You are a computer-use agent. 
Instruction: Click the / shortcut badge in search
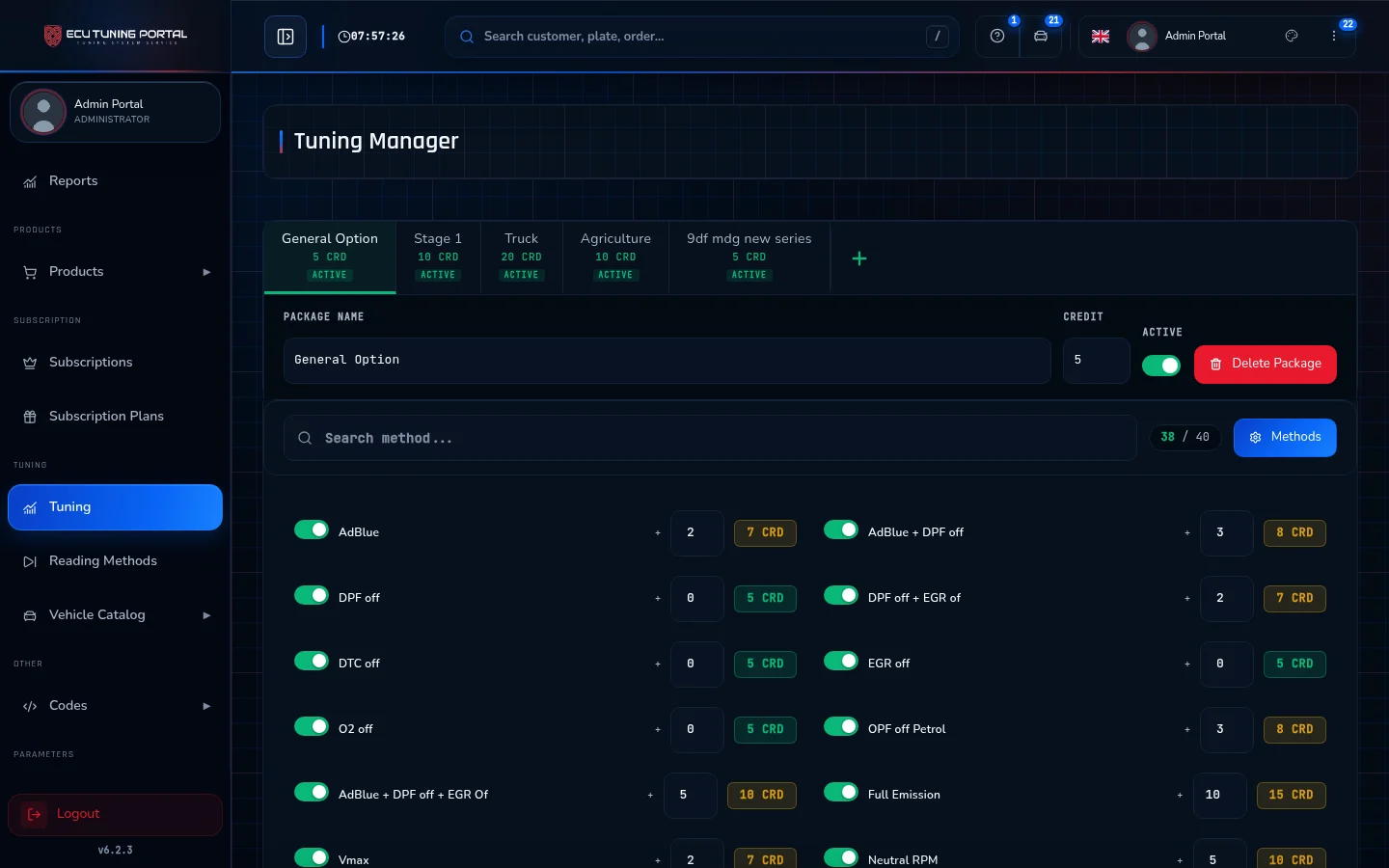(x=938, y=37)
